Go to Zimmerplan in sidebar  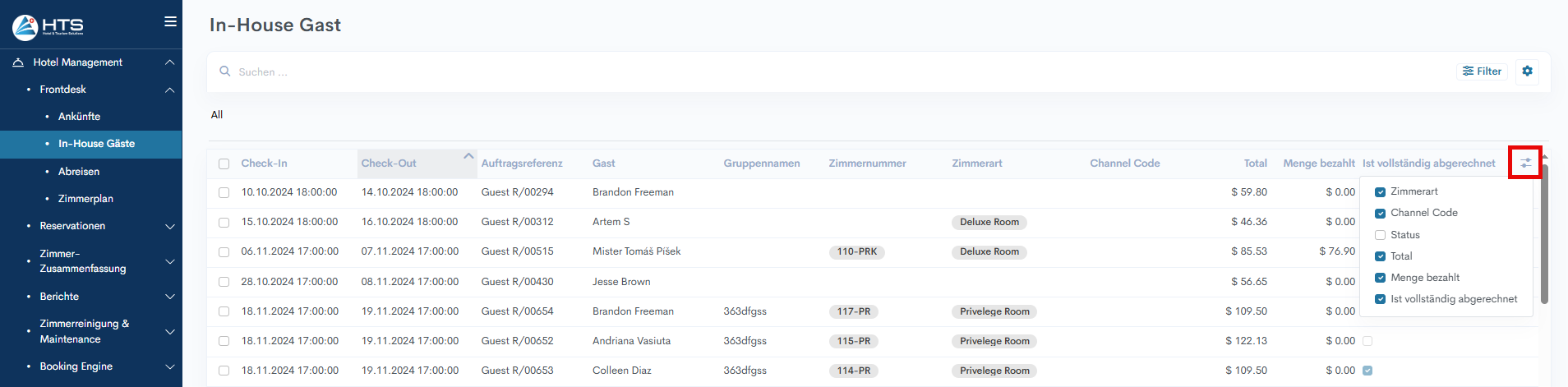pos(85,199)
